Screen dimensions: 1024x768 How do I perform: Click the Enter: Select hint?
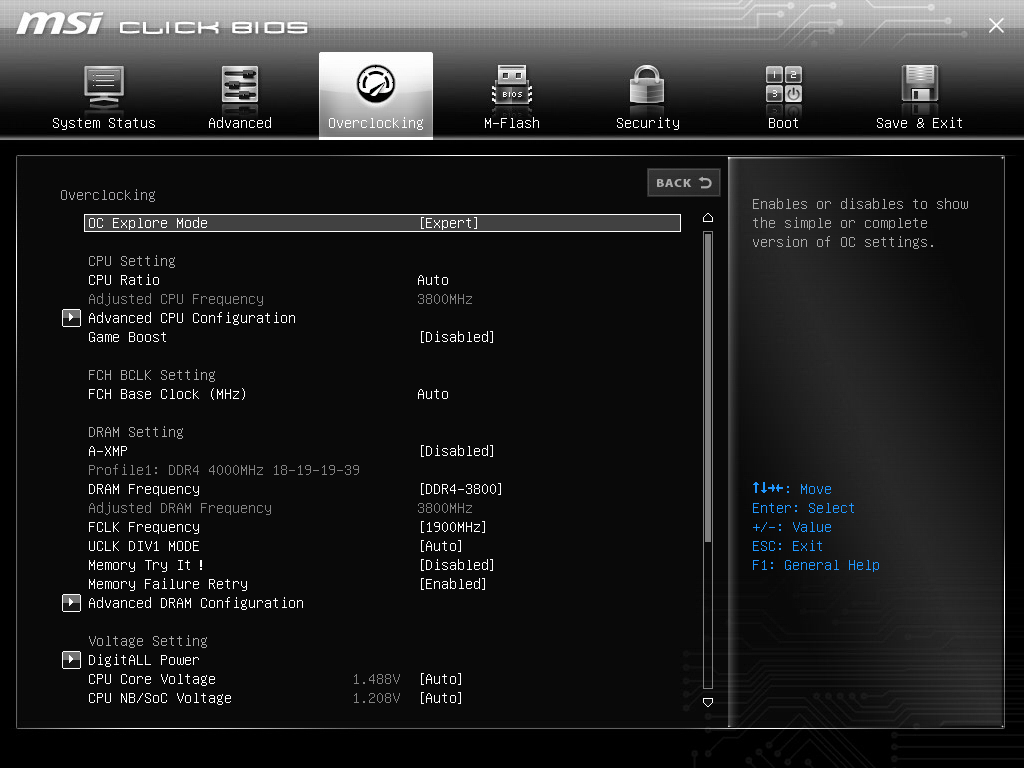(x=803, y=508)
